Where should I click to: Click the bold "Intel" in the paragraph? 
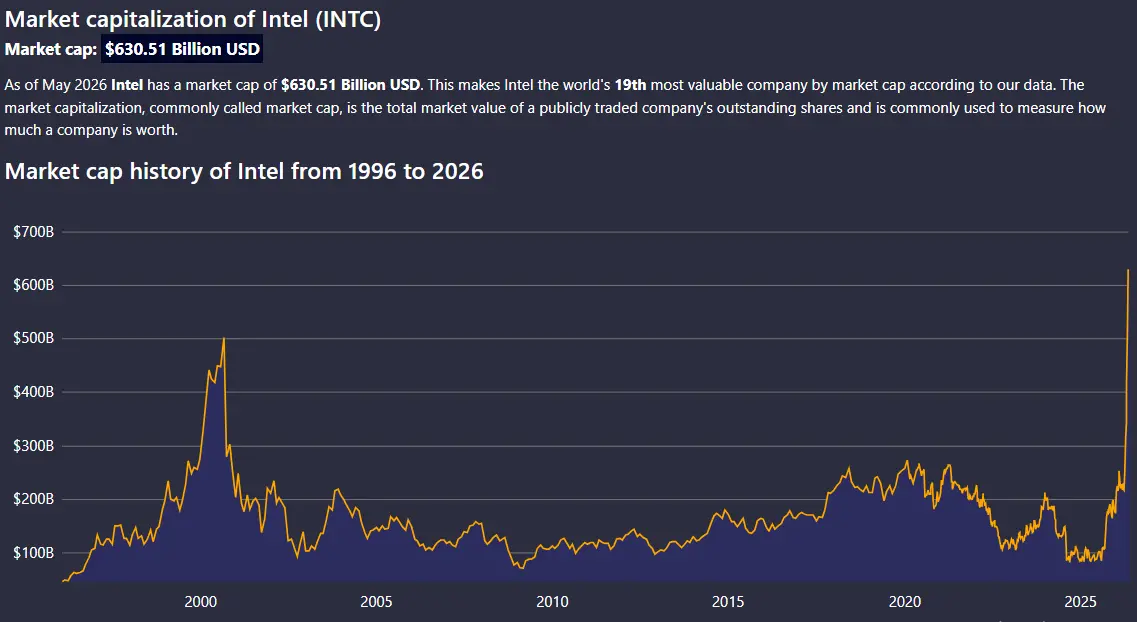click(x=127, y=85)
